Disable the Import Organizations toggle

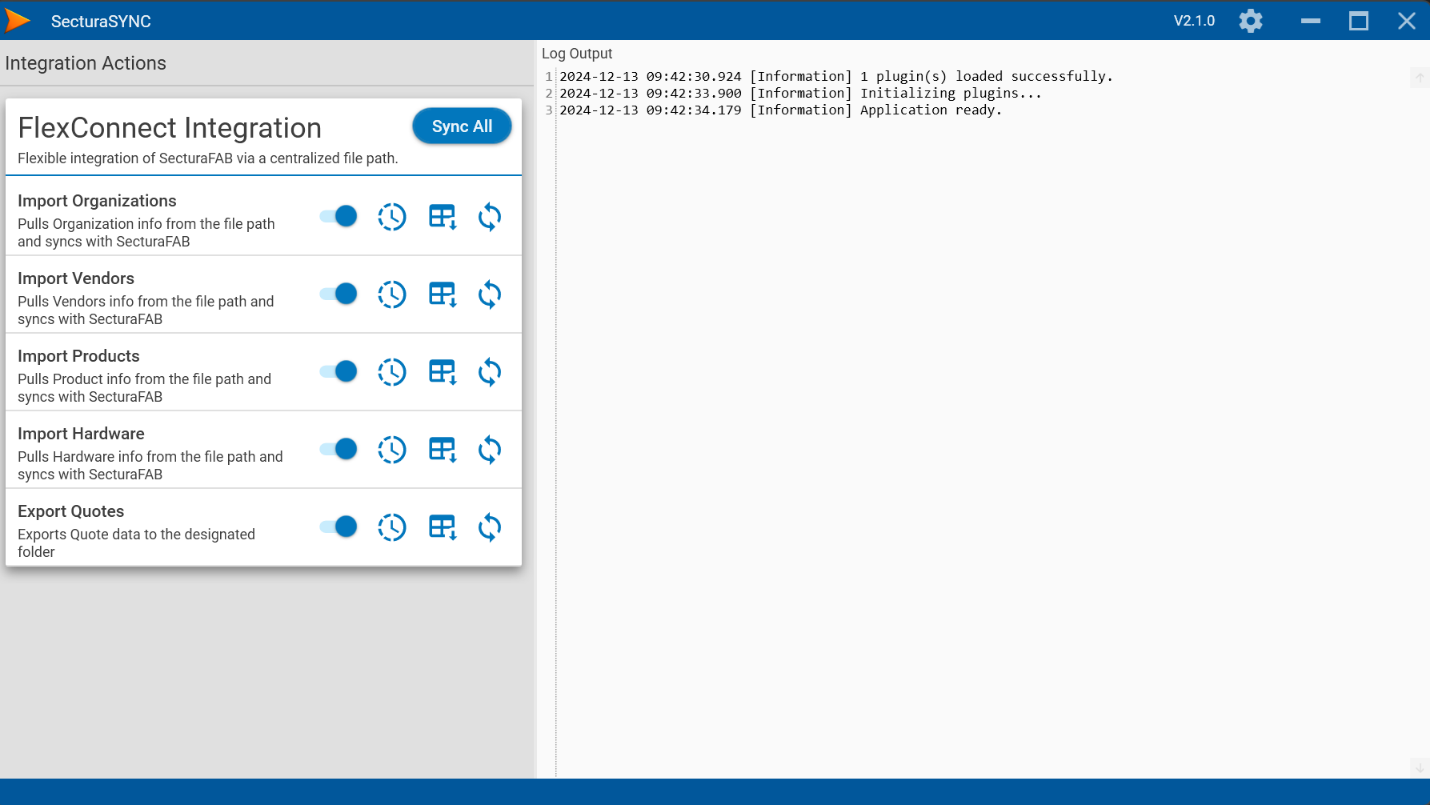click(x=339, y=216)
